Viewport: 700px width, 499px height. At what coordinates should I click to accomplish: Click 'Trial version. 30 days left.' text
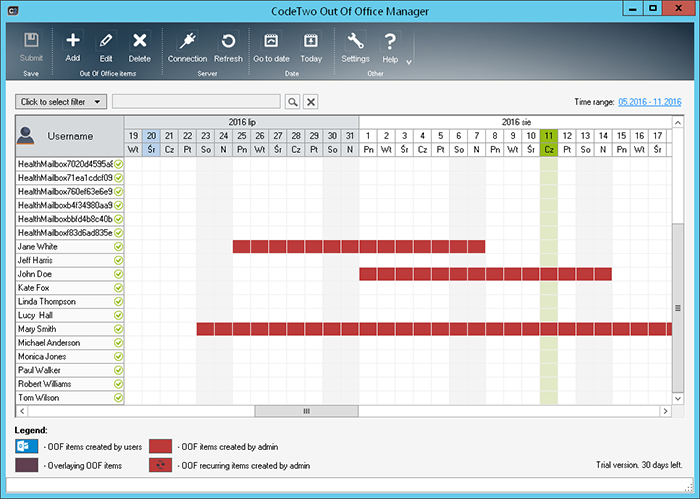(639, 465)
